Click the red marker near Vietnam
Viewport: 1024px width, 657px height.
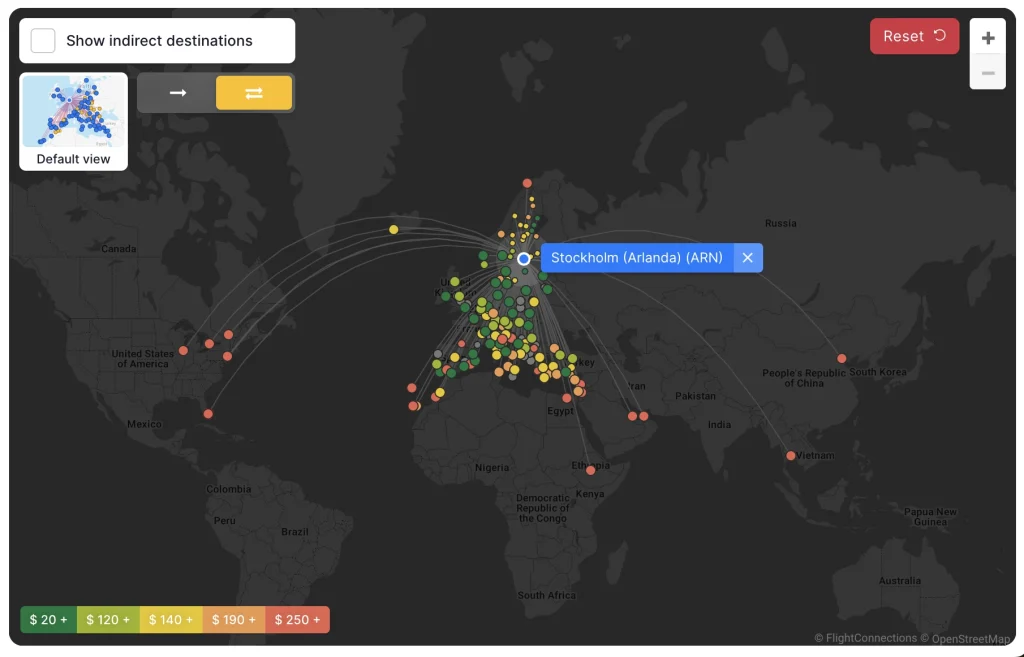[791, 455]
